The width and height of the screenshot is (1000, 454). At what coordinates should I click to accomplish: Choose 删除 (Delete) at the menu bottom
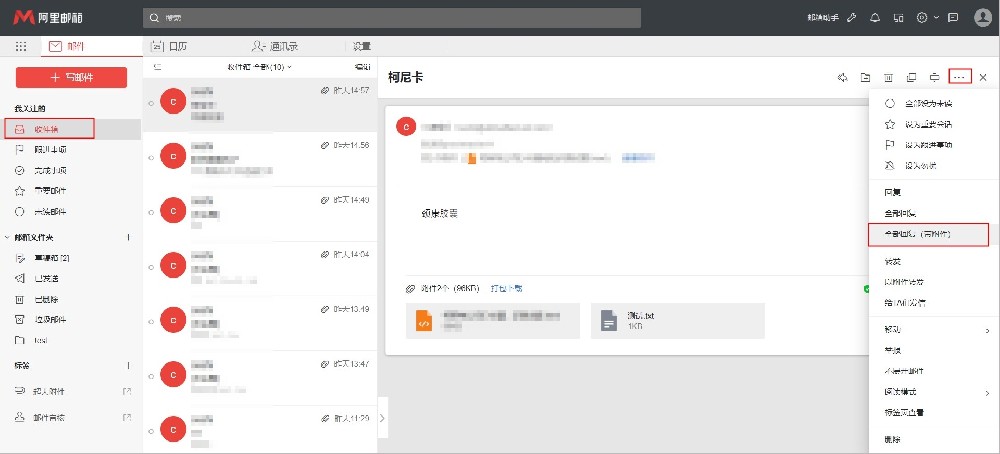892,439
